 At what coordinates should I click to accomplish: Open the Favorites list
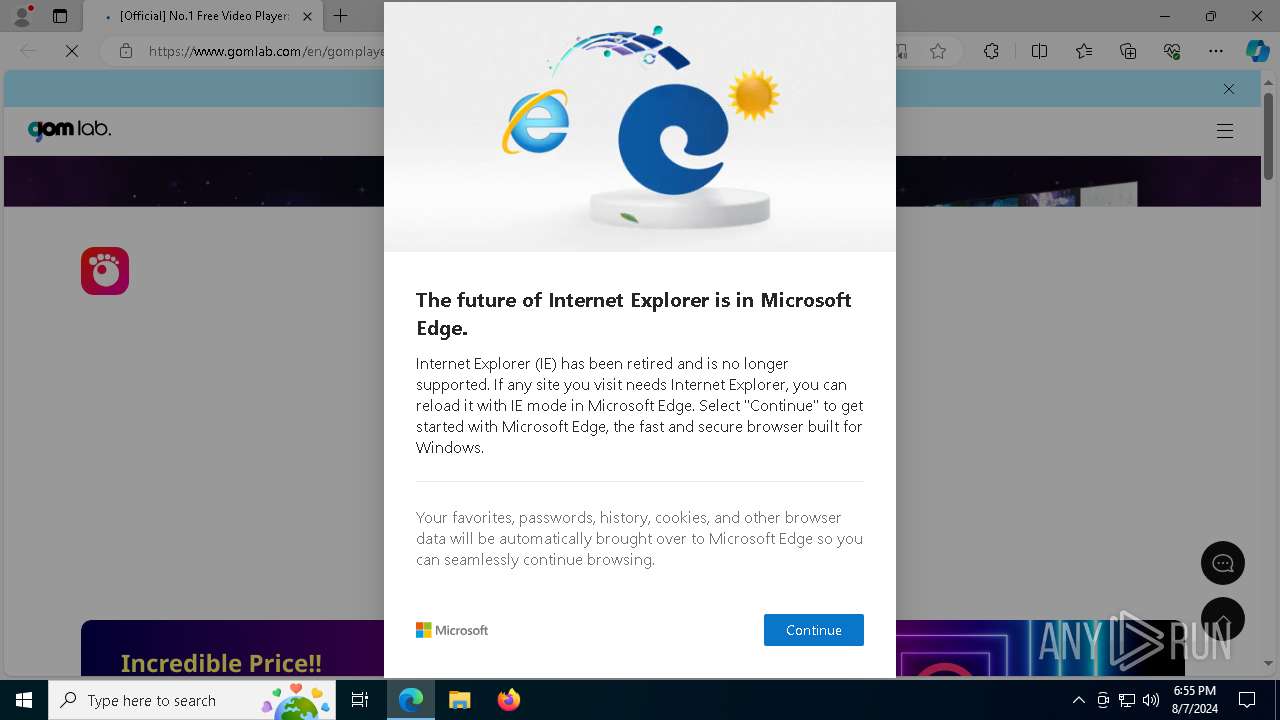point(1084,51)
